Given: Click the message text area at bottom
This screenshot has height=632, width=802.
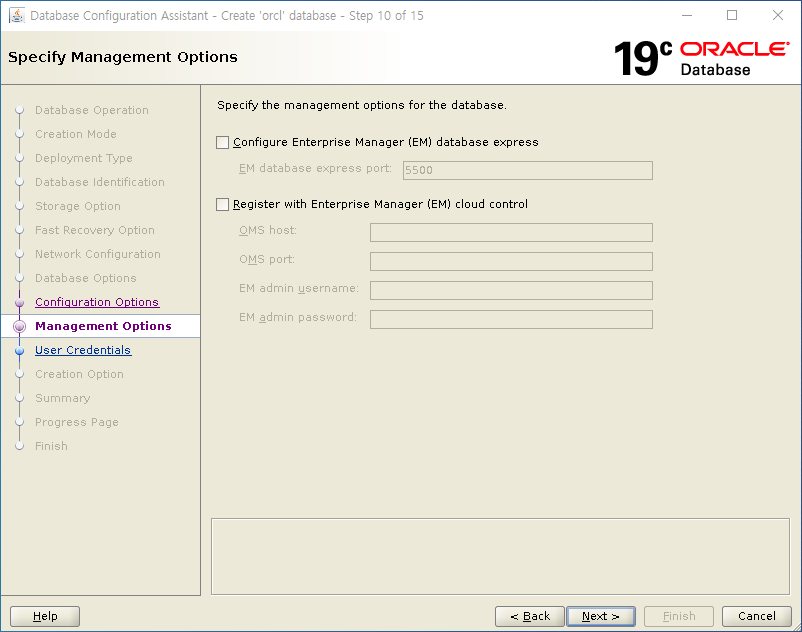Looking at the screenshot, I should [x=500, y=556].
